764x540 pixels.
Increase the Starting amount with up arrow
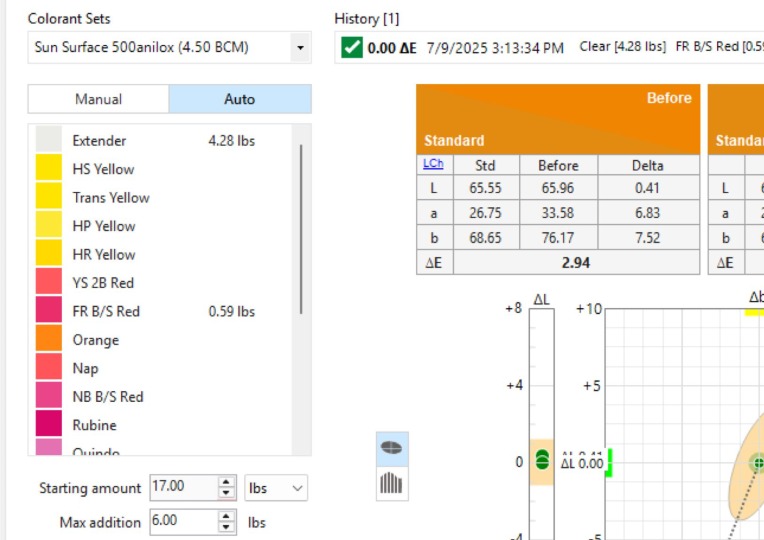tap(227, 483)
